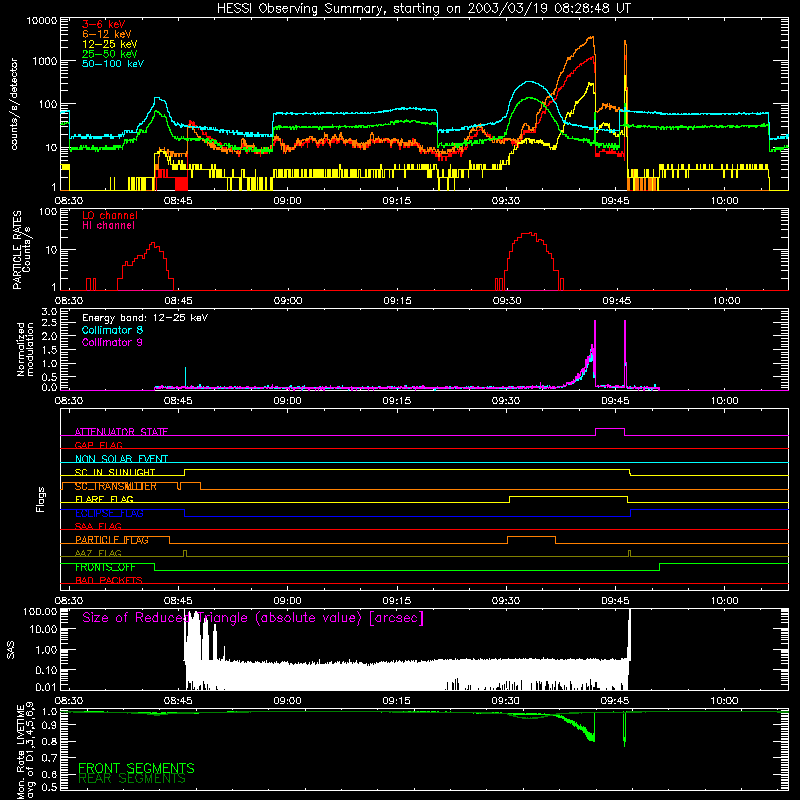Image resolution: width=800 pixels, height=800 pixels.
Task: Click the Energy band: 12-25 keV label
Action: click(x=145, y=318)
